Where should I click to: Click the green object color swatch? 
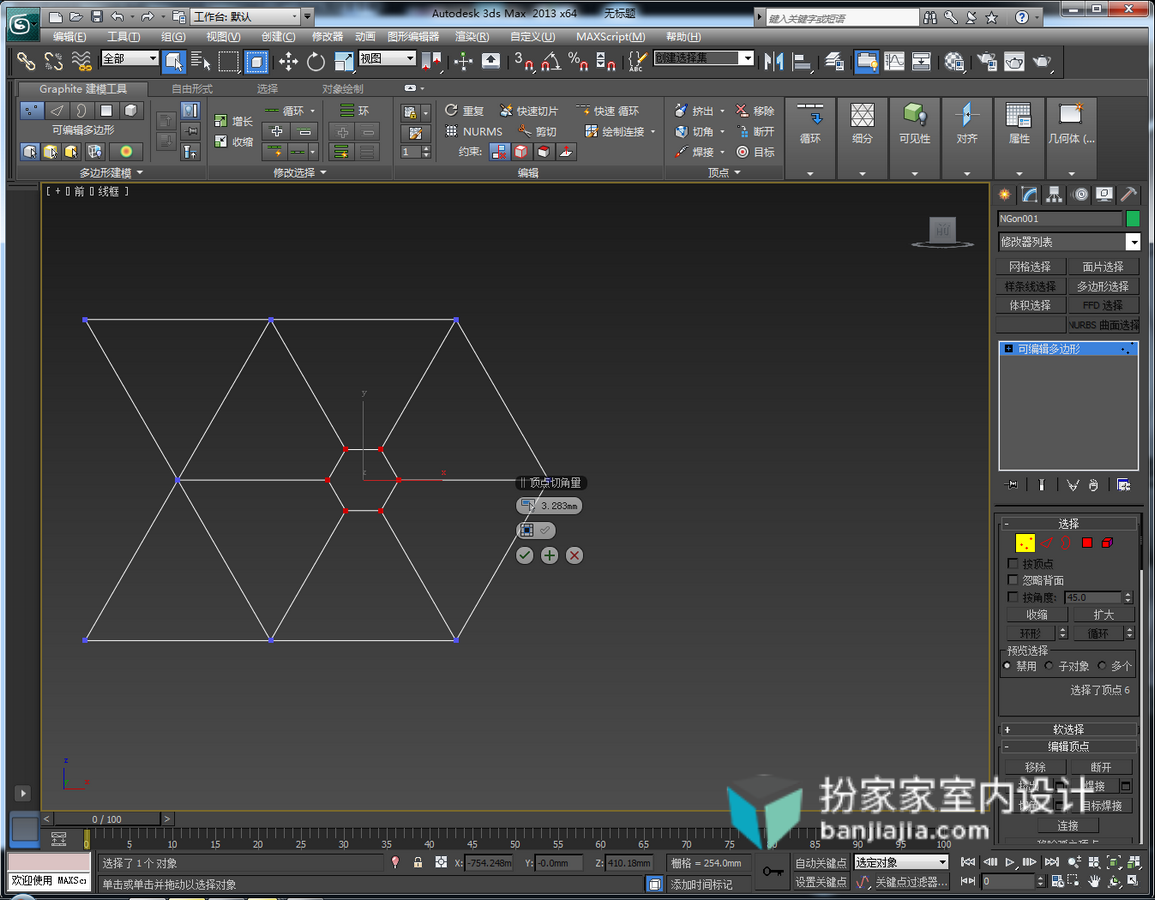1133,219
